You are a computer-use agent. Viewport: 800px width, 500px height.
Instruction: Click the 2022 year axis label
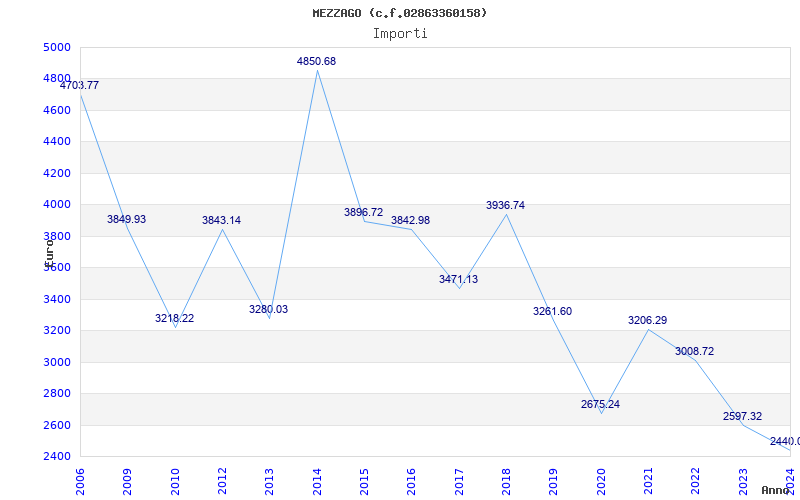(696, 482)
